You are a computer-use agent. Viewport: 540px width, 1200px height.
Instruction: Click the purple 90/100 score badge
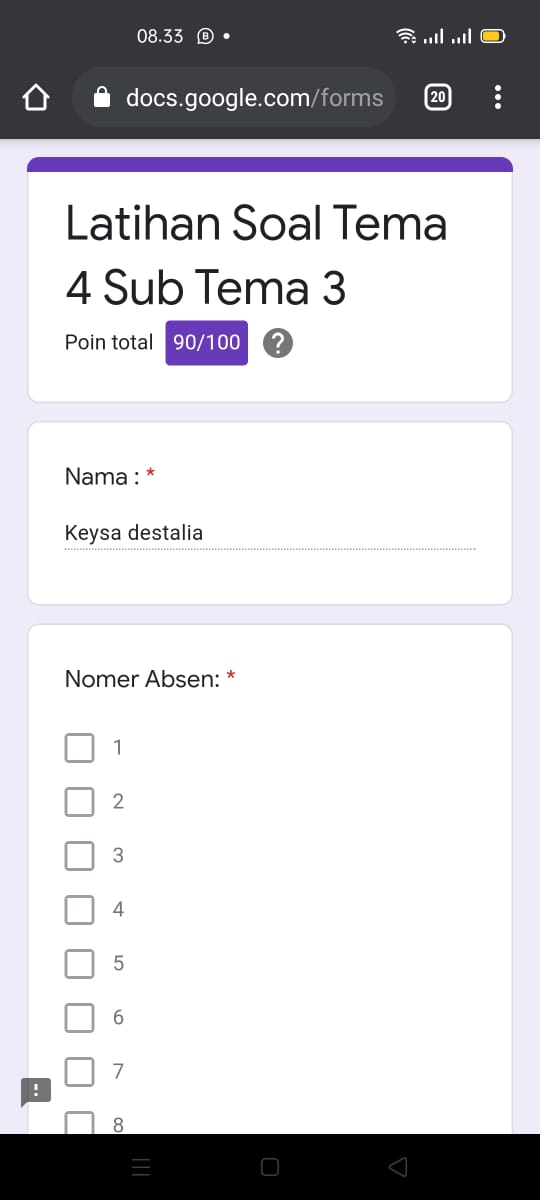[207, 343]
